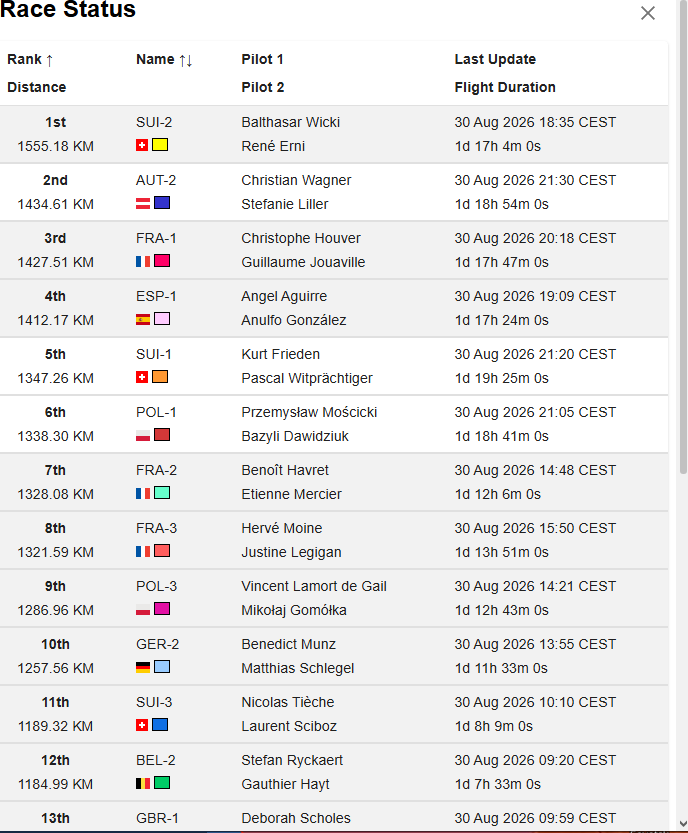This screenshot has height=833, width=688.
Task: Click the Swiss flag icon for SUI-2
Action: click(x=142, y=145)
